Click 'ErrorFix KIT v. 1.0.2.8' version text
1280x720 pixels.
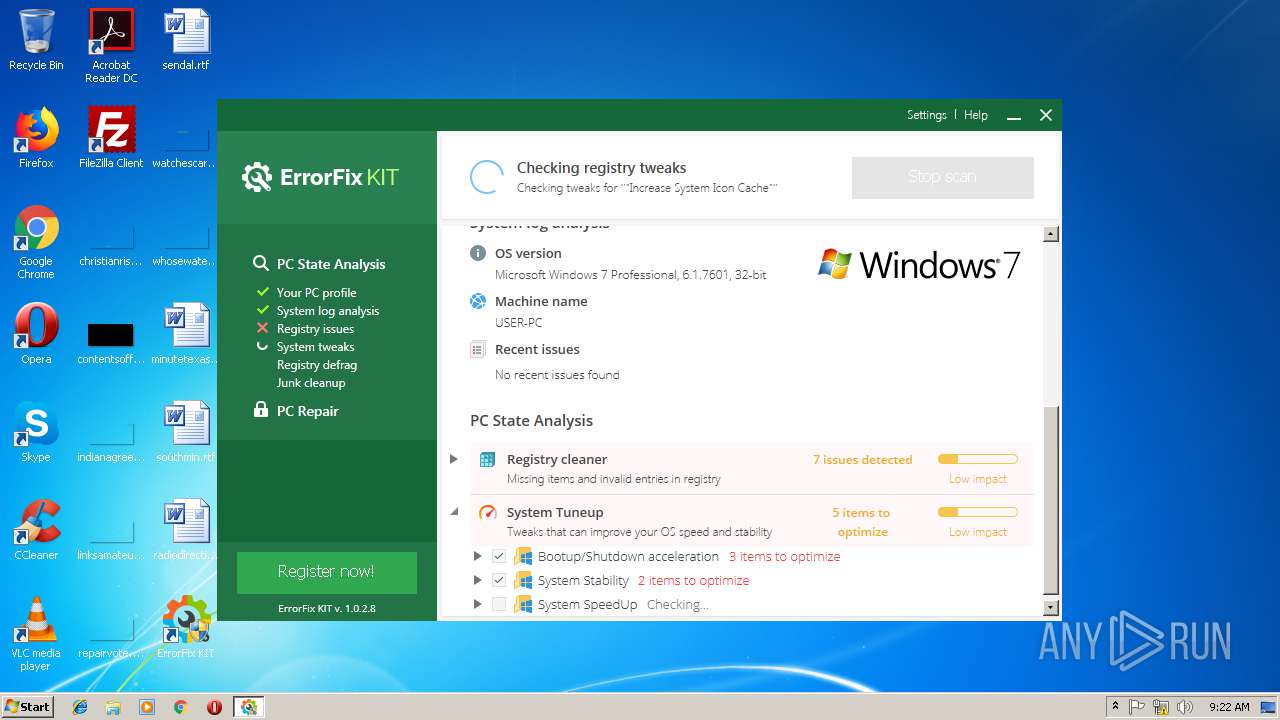click(327, 608)
